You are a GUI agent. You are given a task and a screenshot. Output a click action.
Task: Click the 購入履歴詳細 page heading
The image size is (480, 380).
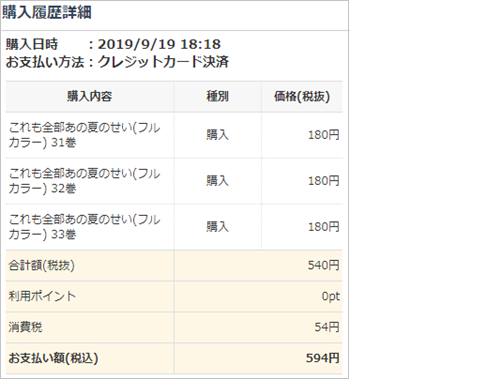(47, 13)
